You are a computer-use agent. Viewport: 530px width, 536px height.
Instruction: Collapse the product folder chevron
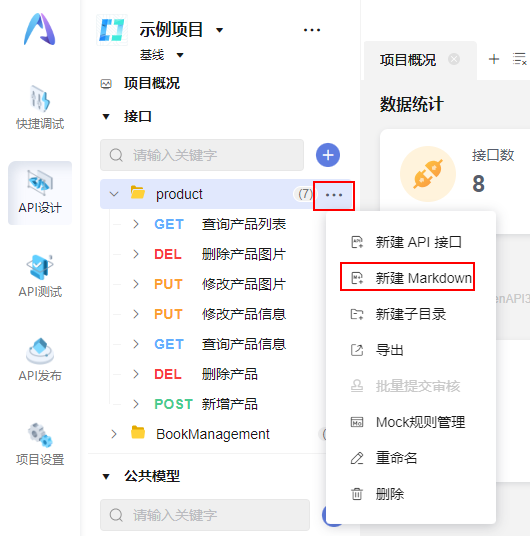tap(114, 194)
